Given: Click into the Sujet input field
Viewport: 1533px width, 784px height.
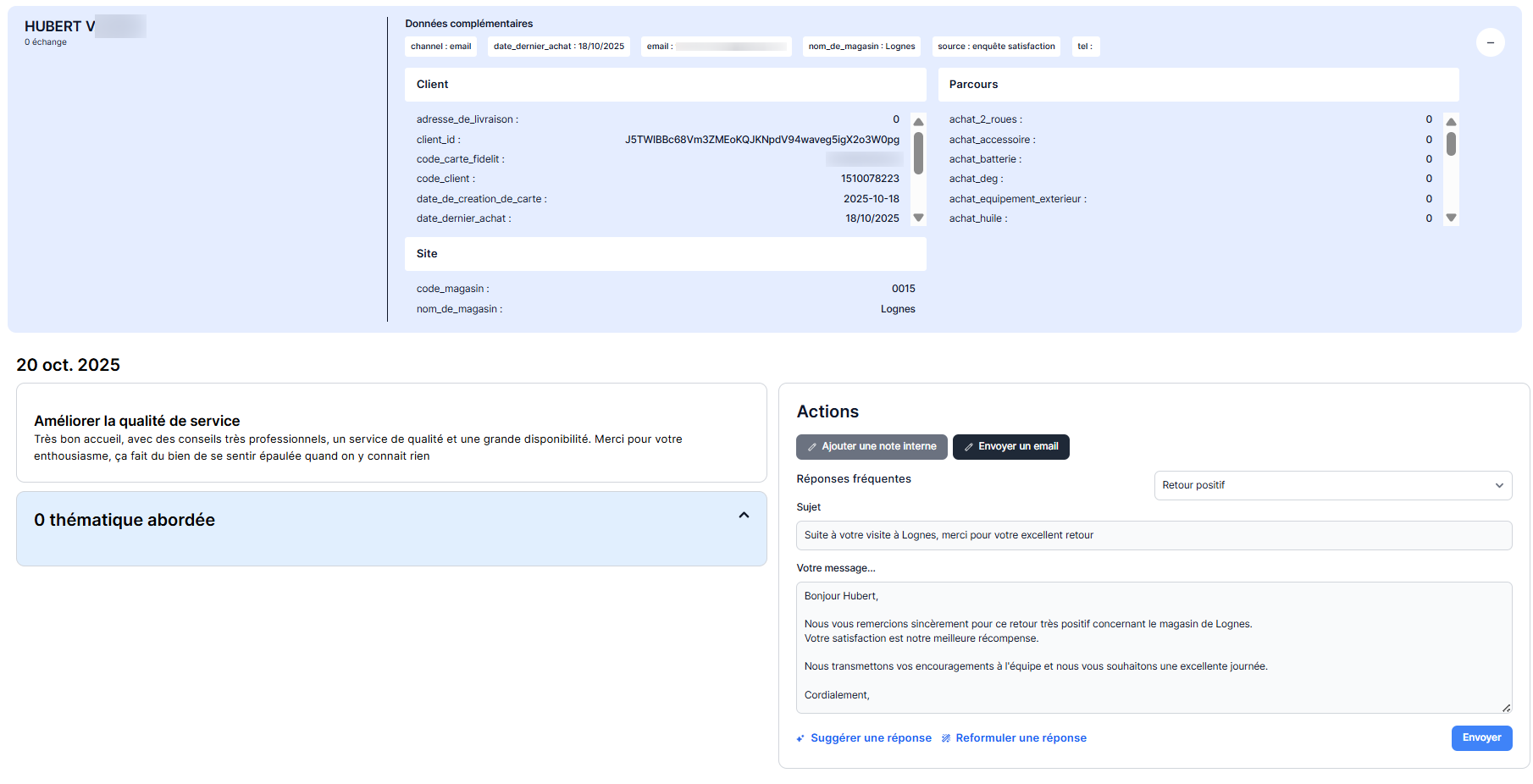Looking at the screenshot, I should coord(1154,535).
